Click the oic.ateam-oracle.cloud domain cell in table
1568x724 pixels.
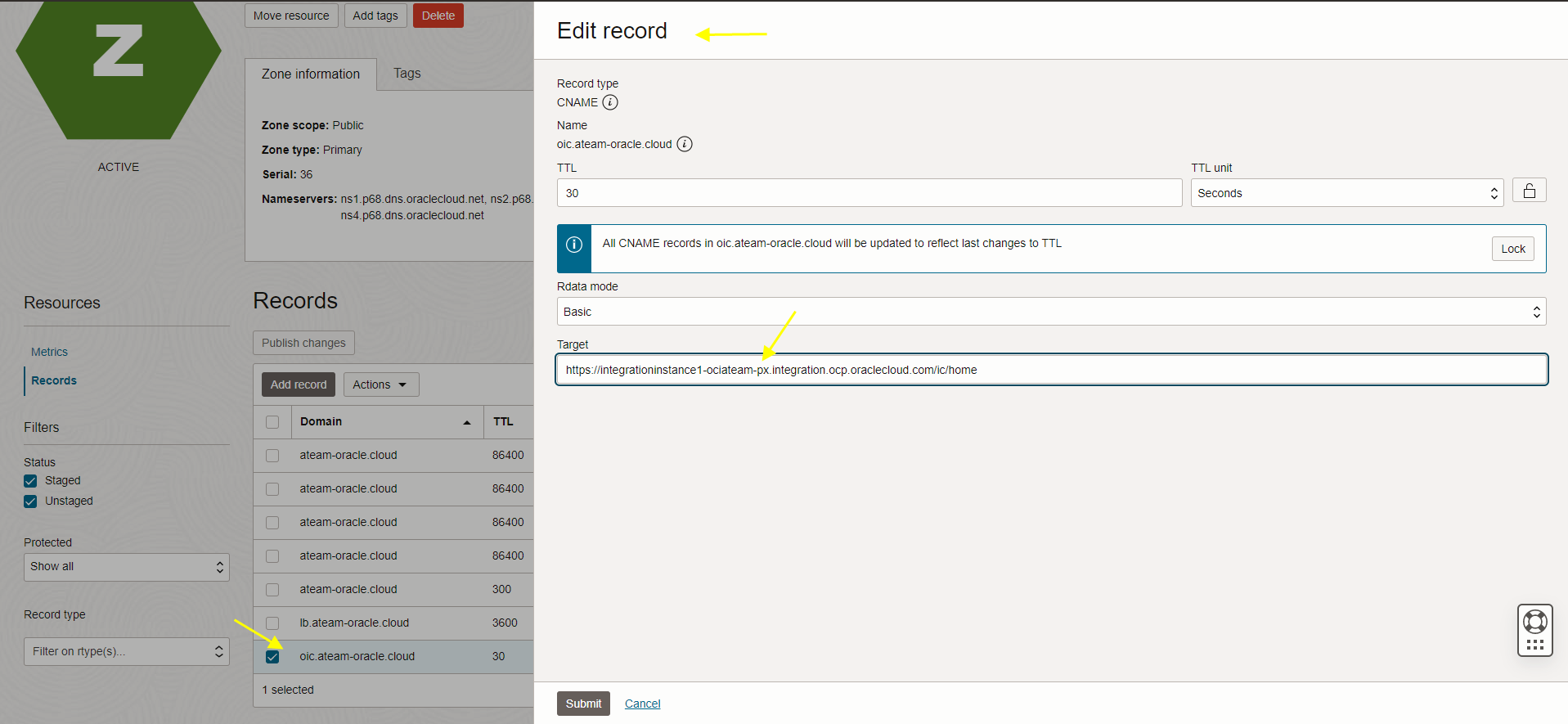pyautogui.click(x=357, y=656)
